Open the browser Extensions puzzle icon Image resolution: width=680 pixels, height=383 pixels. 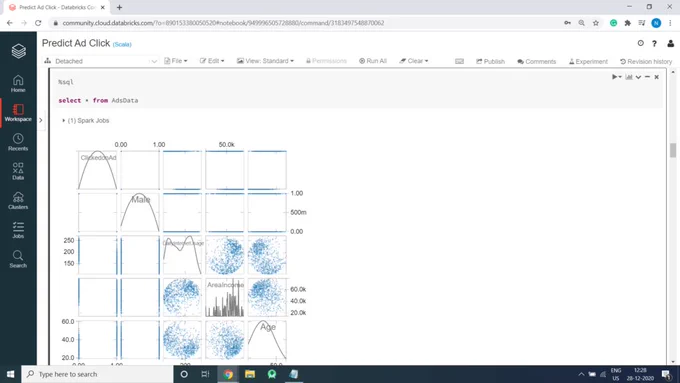click(x=628, y=23)
